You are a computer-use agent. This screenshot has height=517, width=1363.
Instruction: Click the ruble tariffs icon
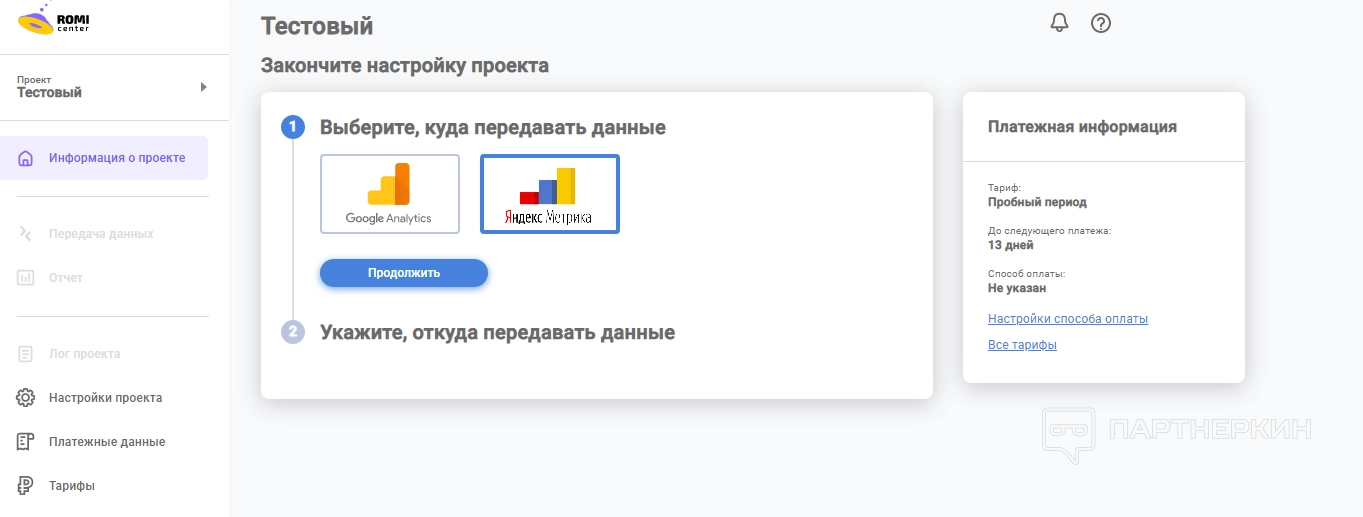pyautogui.click(x=26, y=486)
